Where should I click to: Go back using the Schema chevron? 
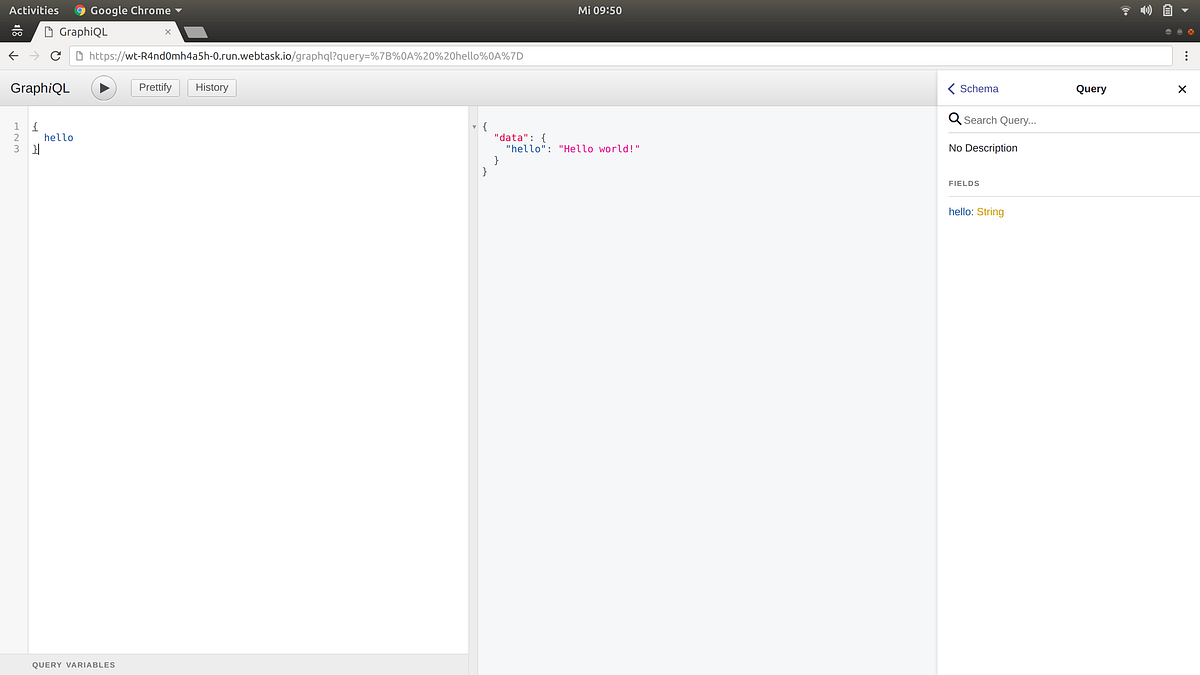click(x=950, y=88)
